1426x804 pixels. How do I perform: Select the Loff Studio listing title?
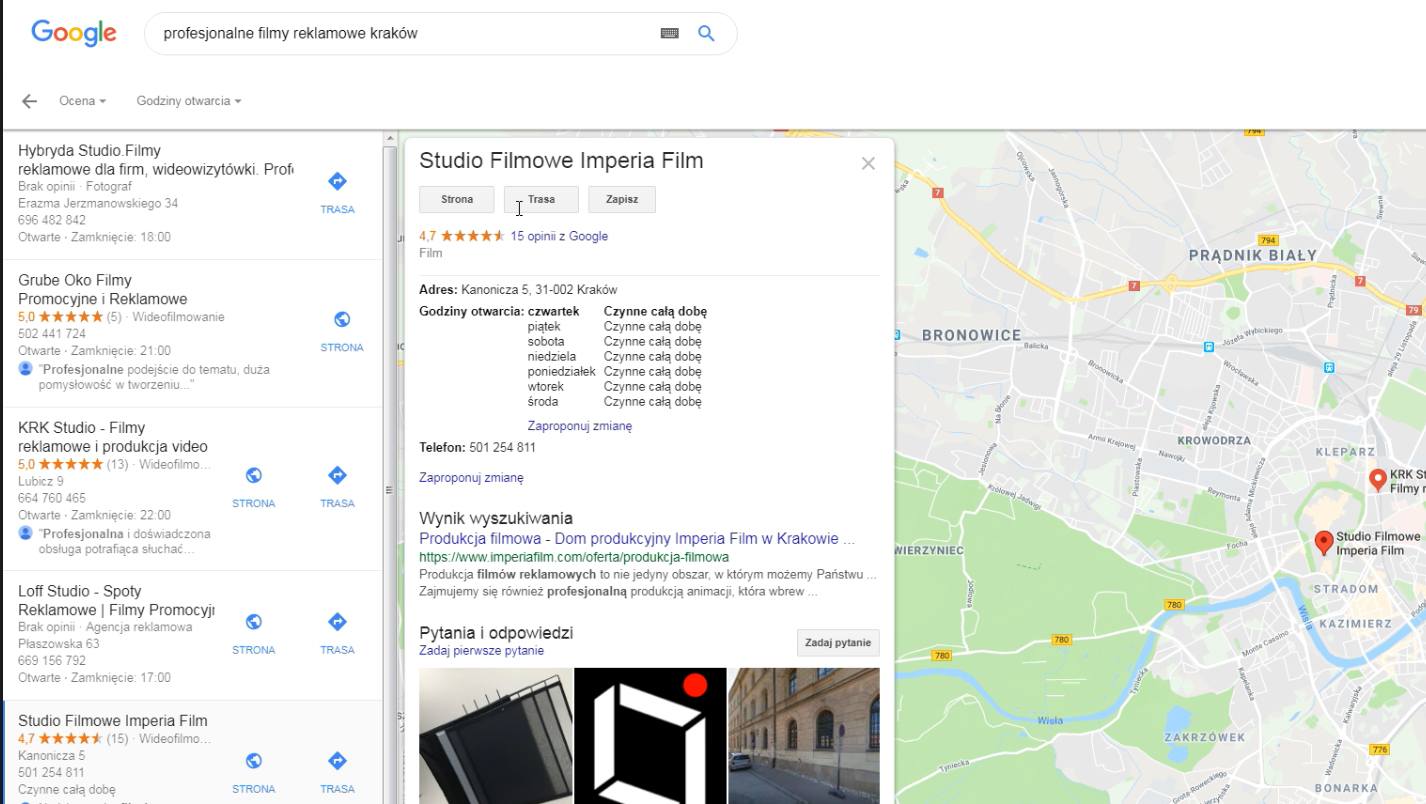pos(116,600)
